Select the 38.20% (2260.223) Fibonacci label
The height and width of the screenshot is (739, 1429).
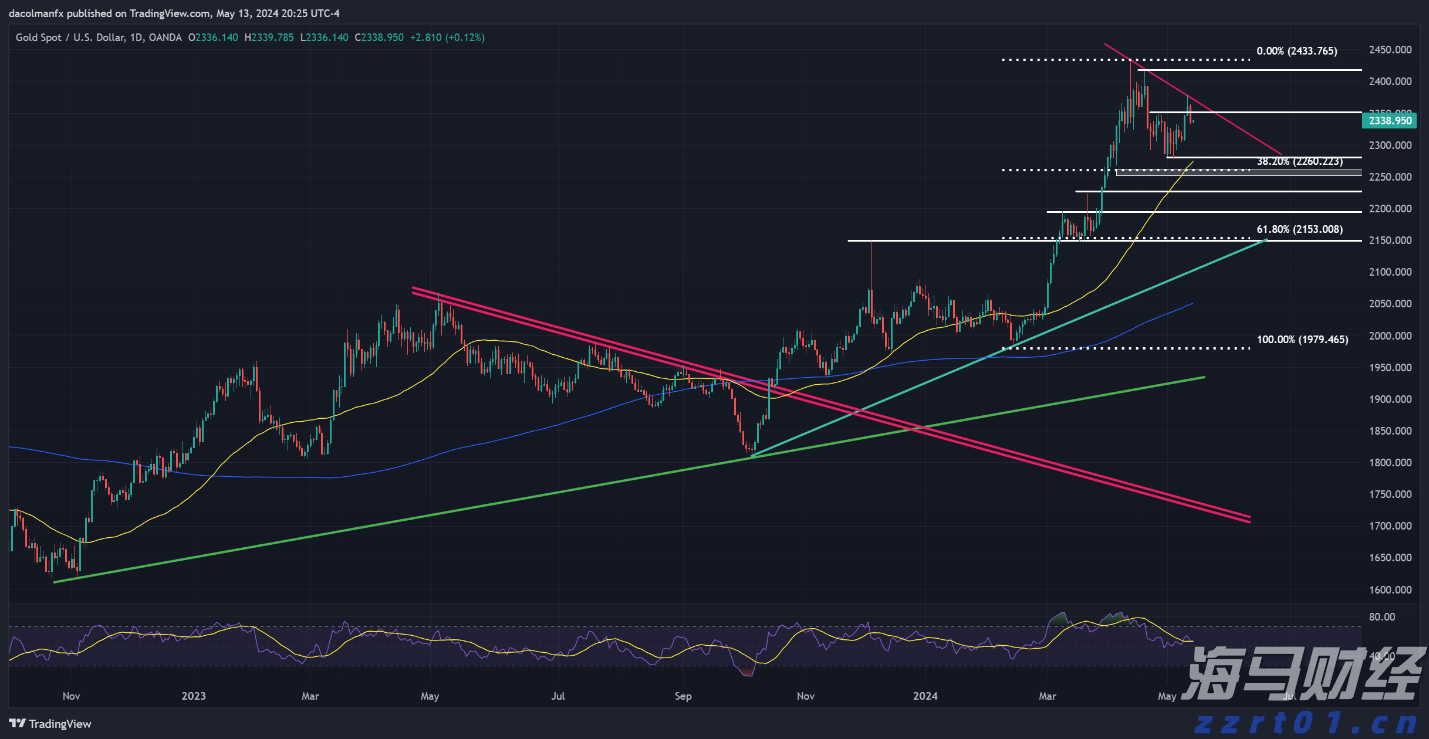(x=1299, y=161)
